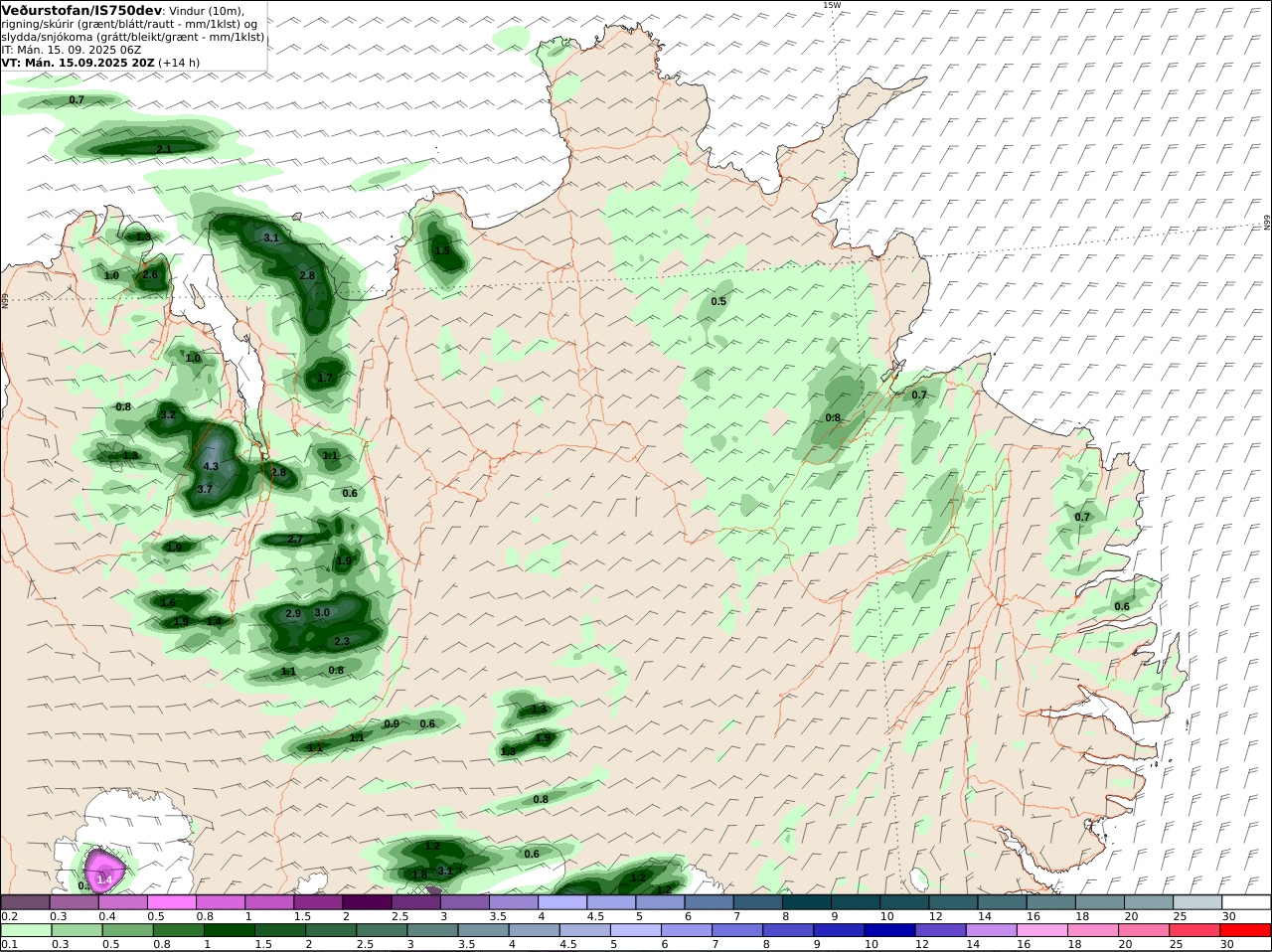Click the '0.2' label in upper legend row
Image resolution: width=1272 pixels, height=952 pixels.
coord(8,916)
